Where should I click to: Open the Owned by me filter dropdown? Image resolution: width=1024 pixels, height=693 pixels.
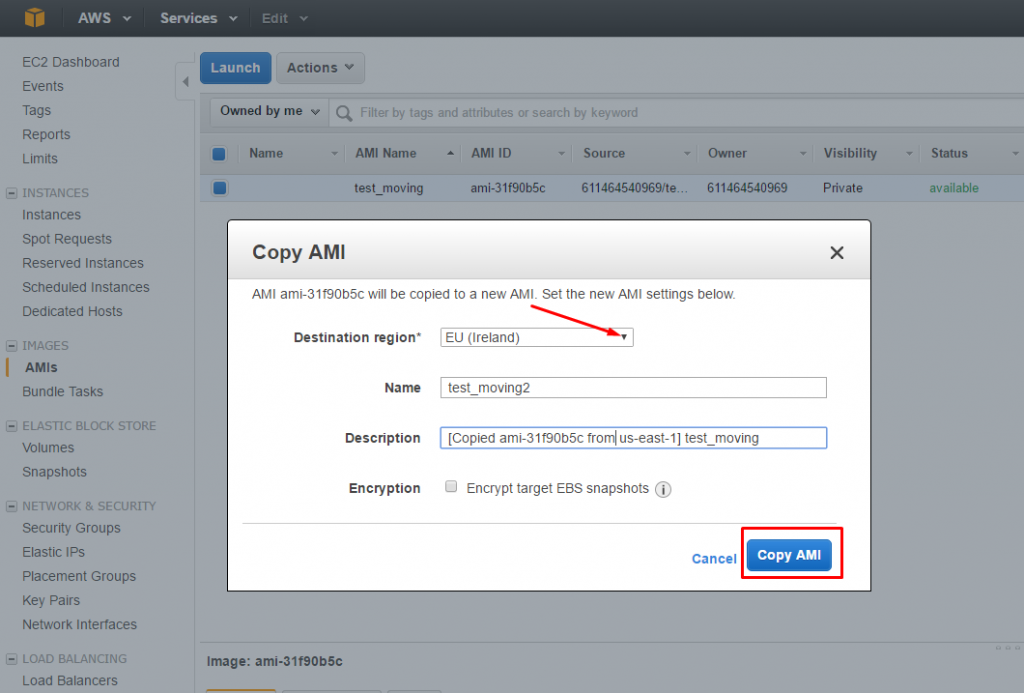[x=269, y=111]
